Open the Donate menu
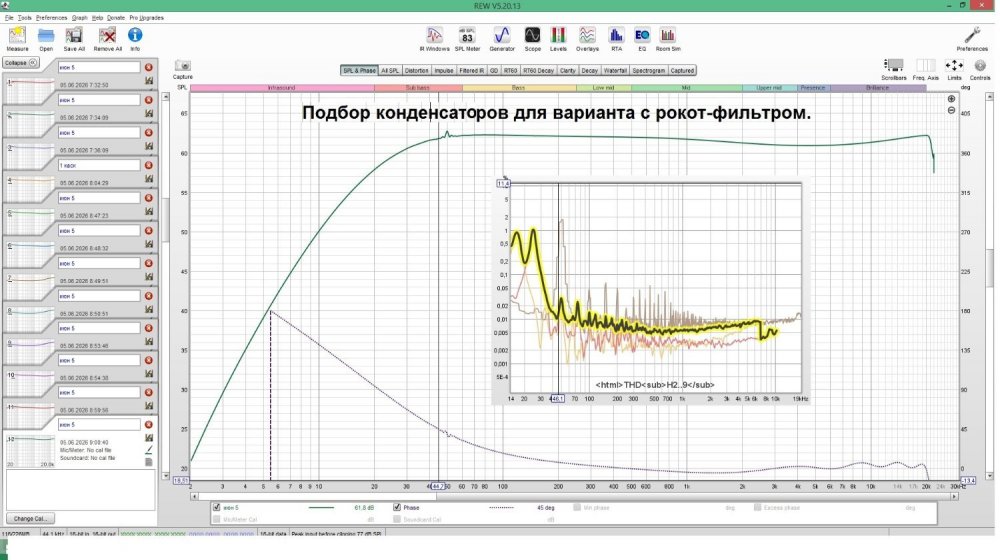1000x560 pixels. 115,18
